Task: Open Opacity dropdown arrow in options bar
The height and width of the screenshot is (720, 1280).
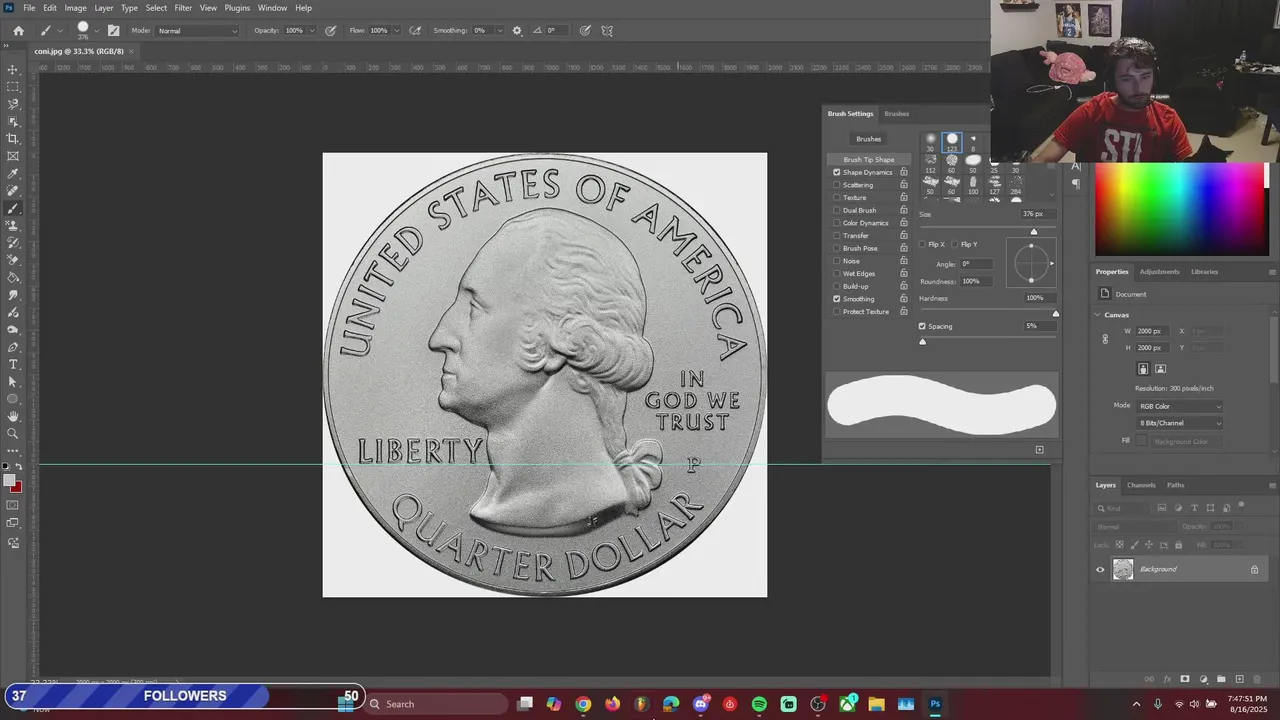Action: tap(312, 31)
